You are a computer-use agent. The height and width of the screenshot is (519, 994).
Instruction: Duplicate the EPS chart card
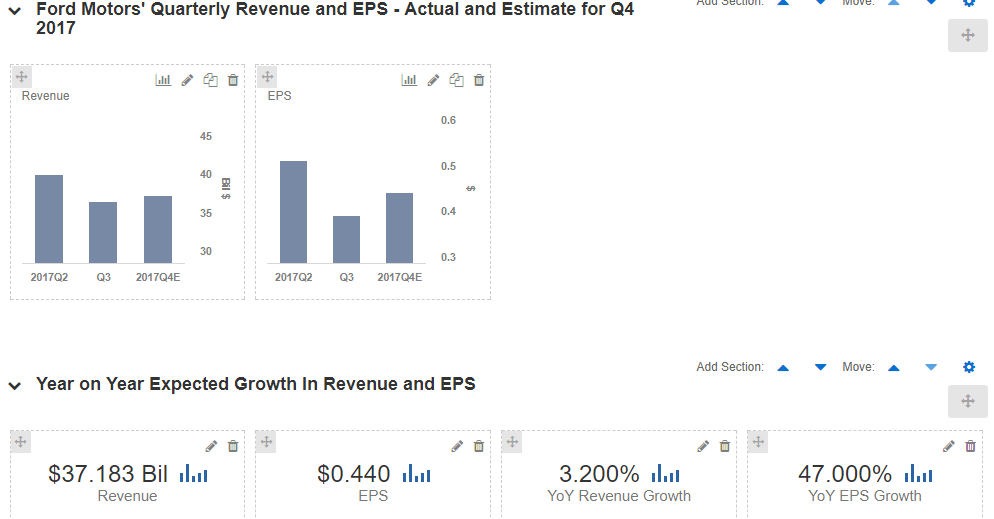pos(456,80)
